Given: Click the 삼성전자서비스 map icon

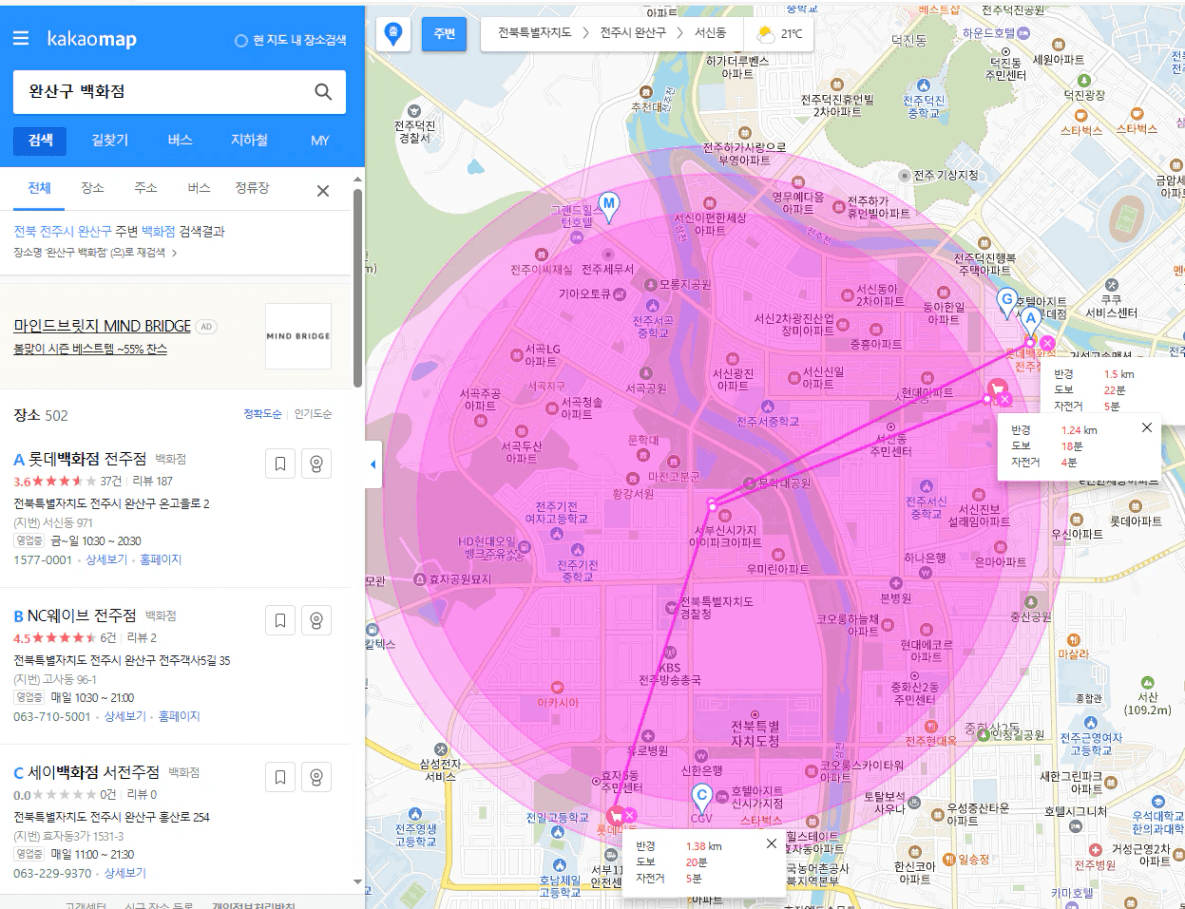Looking at the screenshot, I should point(441,750).
